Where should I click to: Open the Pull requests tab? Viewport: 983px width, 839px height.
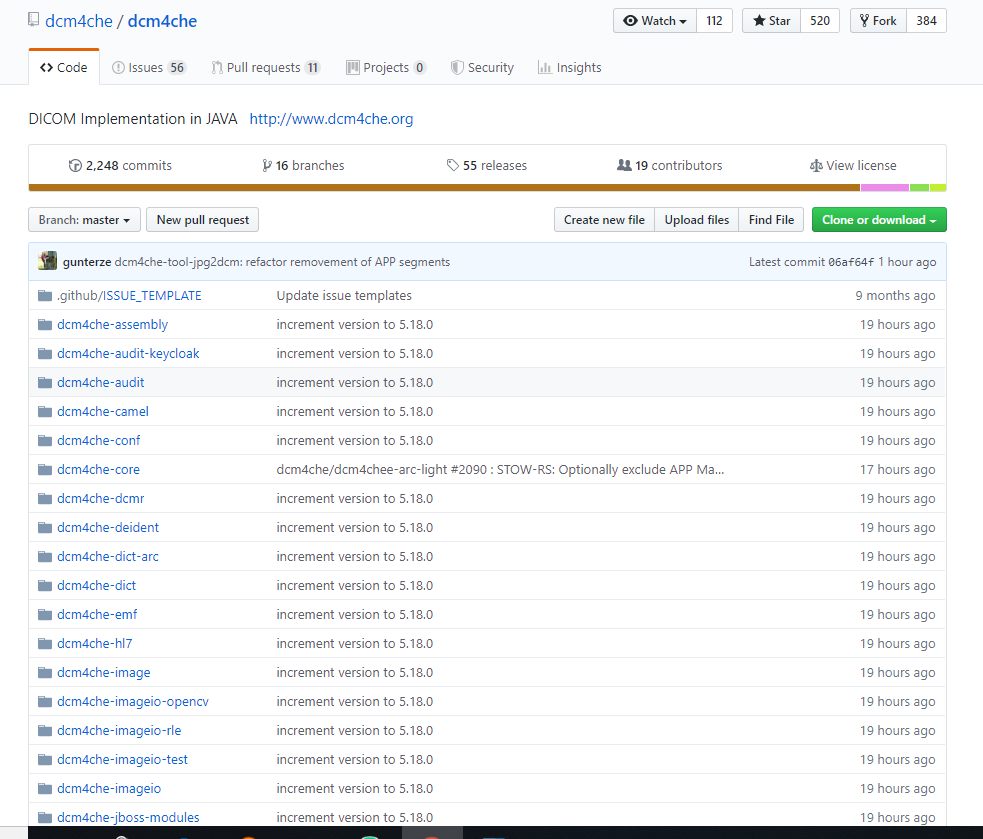click(266, 67)
